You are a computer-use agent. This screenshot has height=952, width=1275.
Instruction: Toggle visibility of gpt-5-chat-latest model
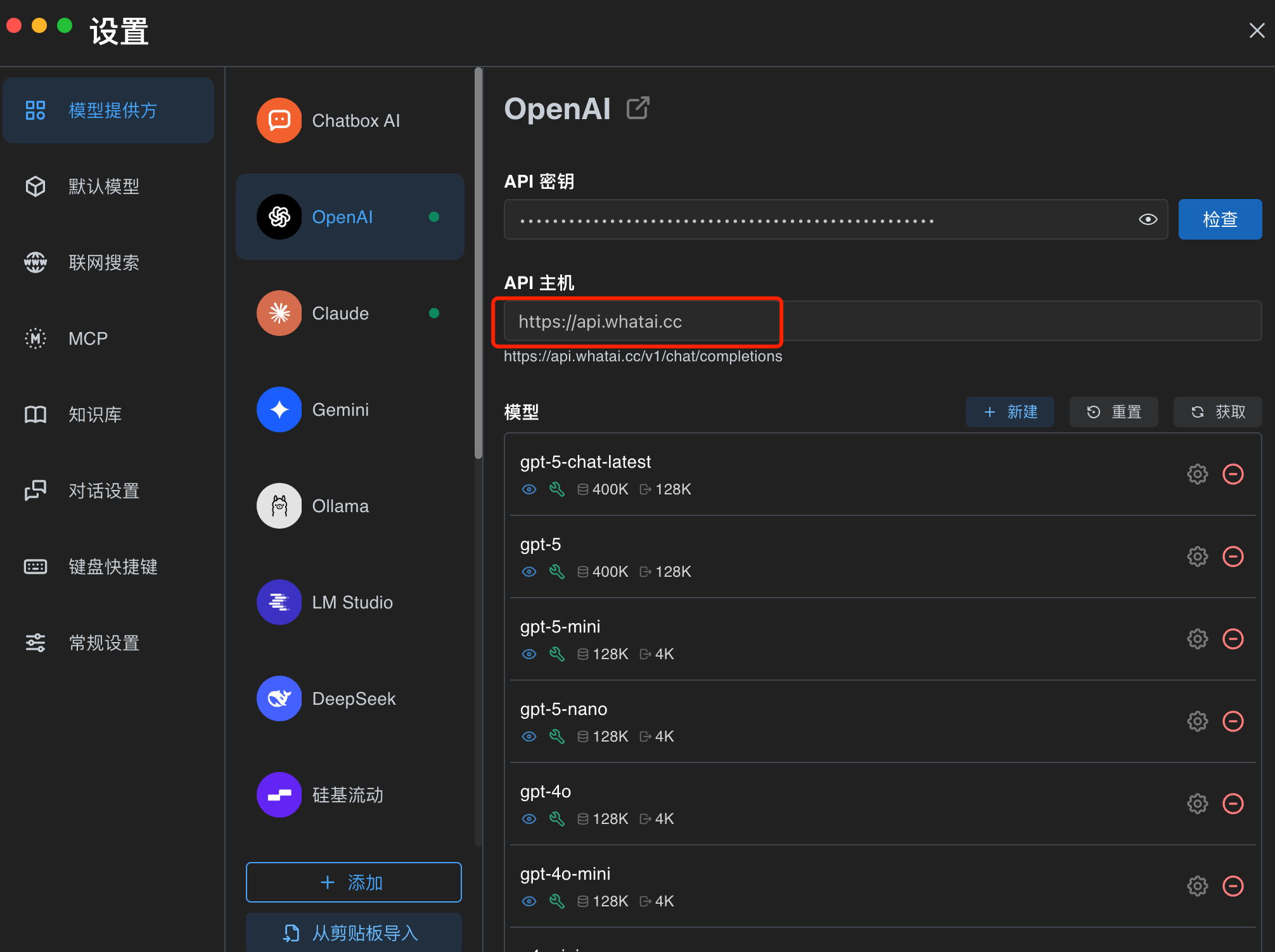(529, 489)
